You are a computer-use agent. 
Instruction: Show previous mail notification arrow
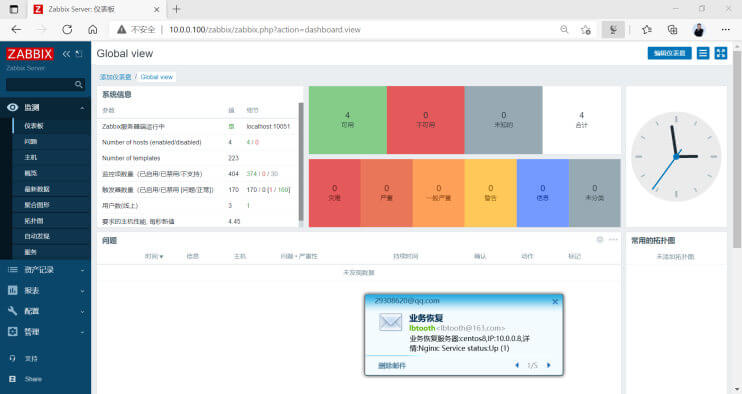517,365
